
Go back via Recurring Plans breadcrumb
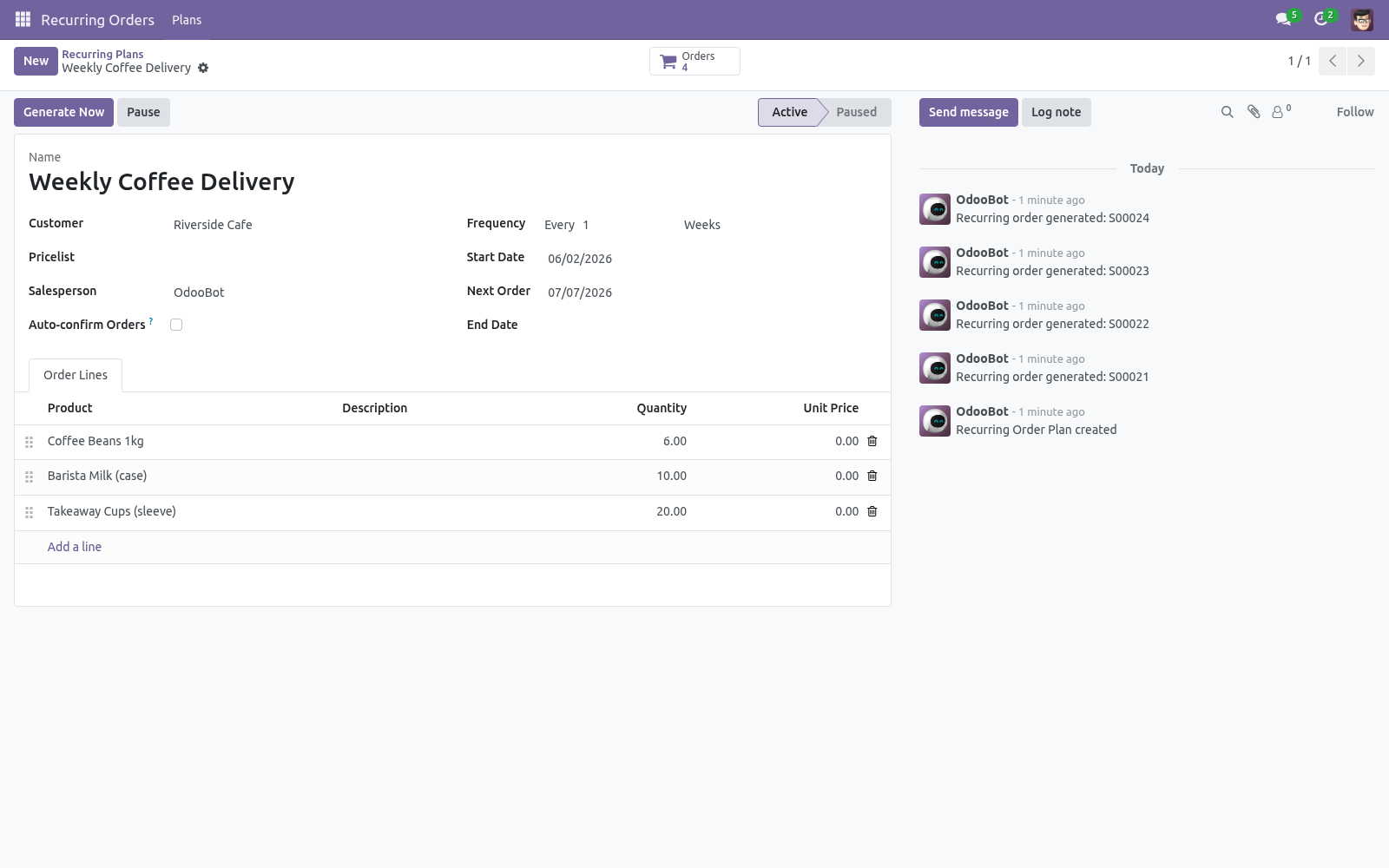102,54
